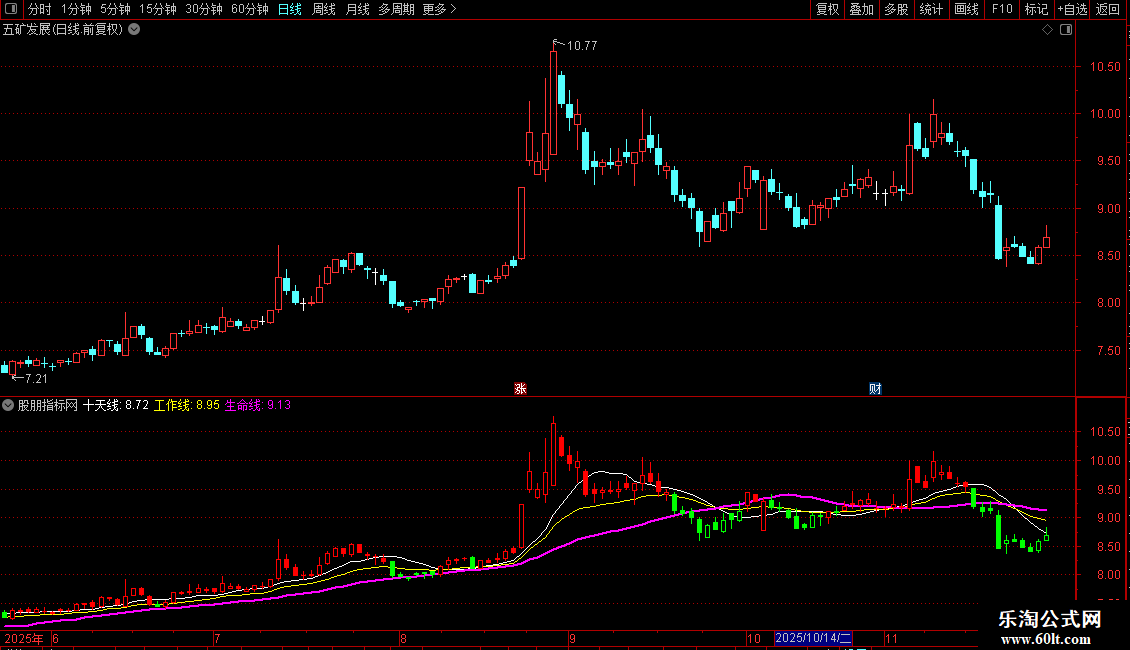Add stock with +自选 button
The height and width of the screenshot is (650, 1130).
pyautogui.click(x=1072, y=9)
